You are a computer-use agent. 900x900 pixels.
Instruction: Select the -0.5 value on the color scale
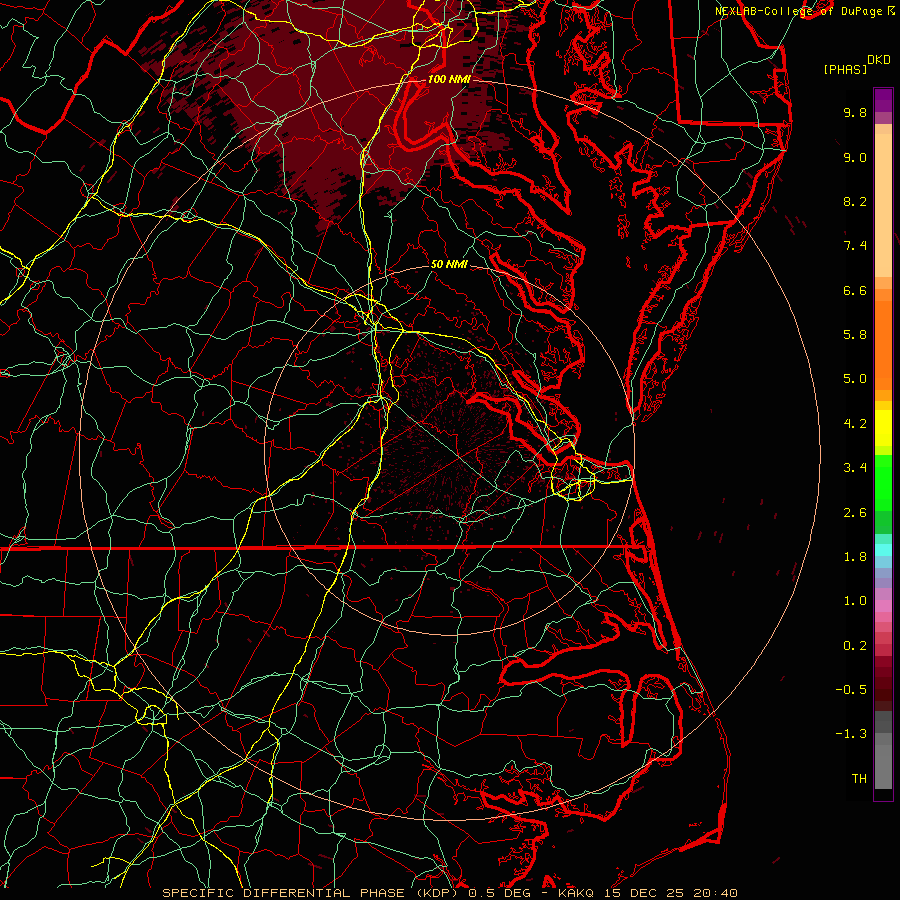click(x=851, y=690)
